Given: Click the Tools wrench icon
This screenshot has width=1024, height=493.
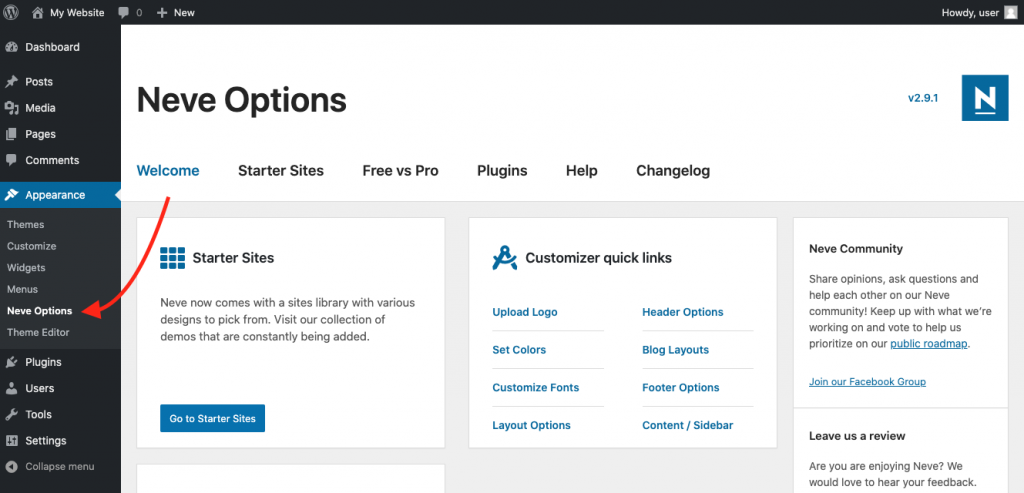Looking at the screenshot, I should (11, 414).
